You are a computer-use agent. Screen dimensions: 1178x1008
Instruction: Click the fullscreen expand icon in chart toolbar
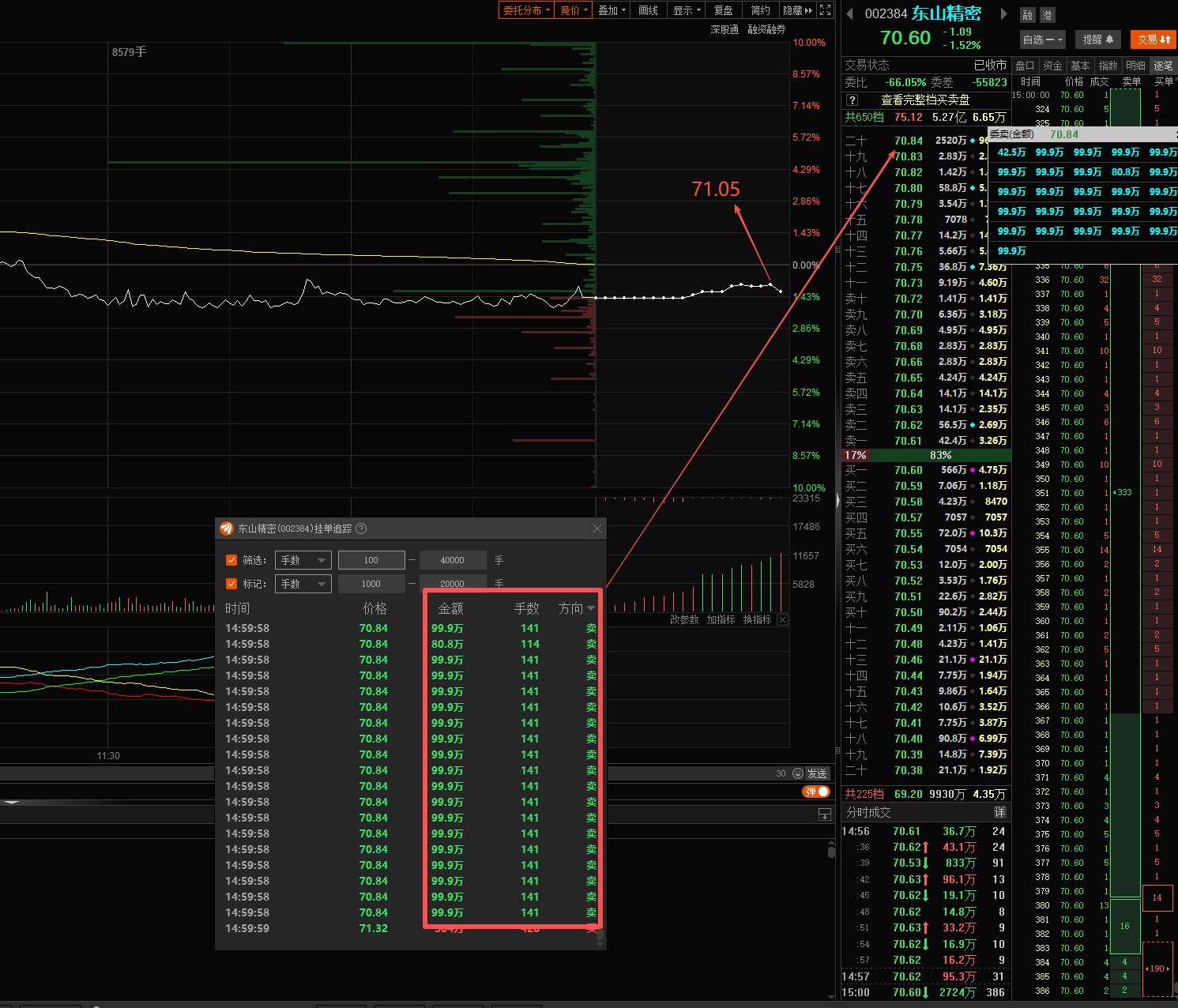[825, 10]
